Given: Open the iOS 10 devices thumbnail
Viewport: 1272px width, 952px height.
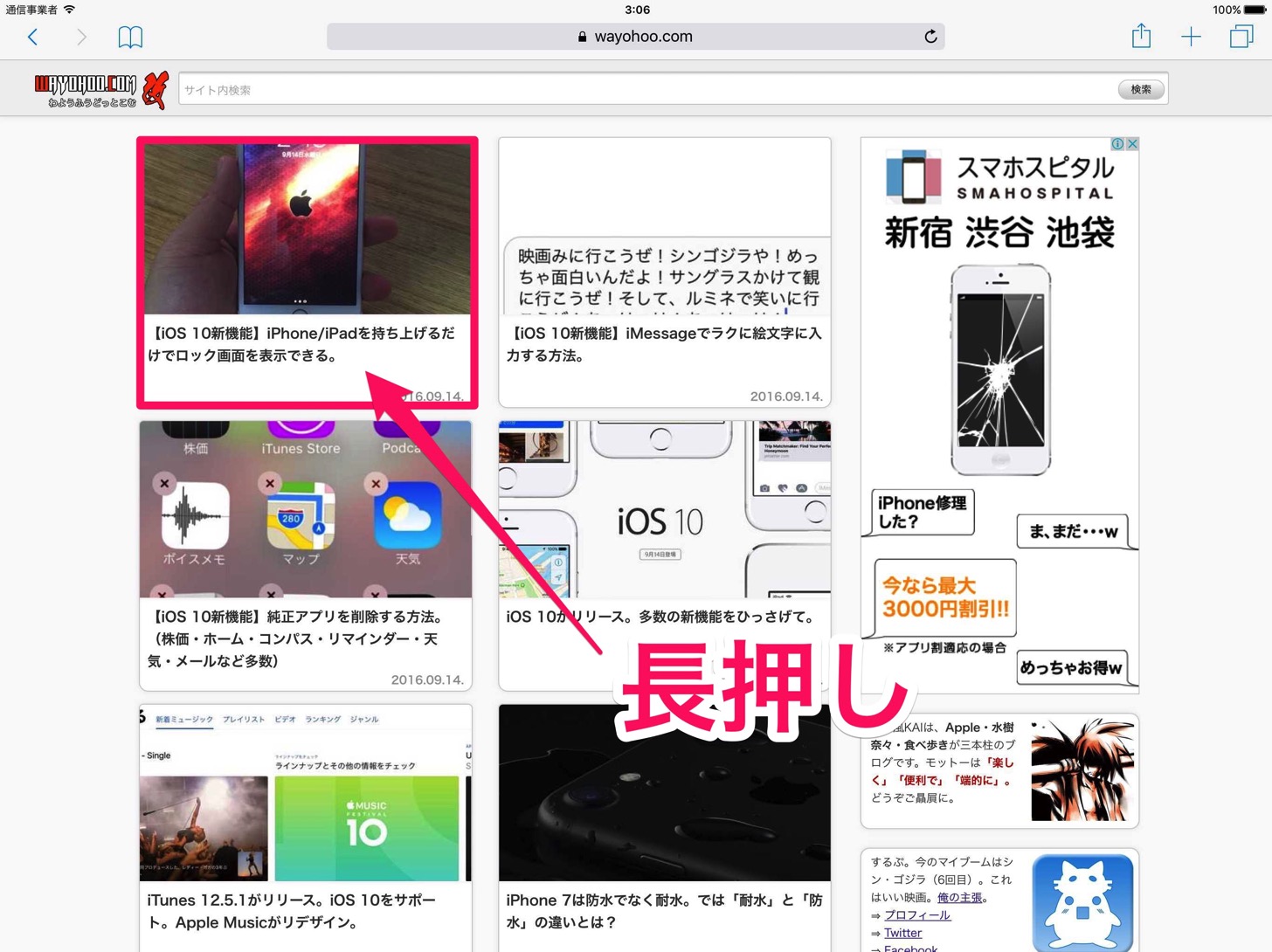Looking at the screenshot, I should [665, 509].
